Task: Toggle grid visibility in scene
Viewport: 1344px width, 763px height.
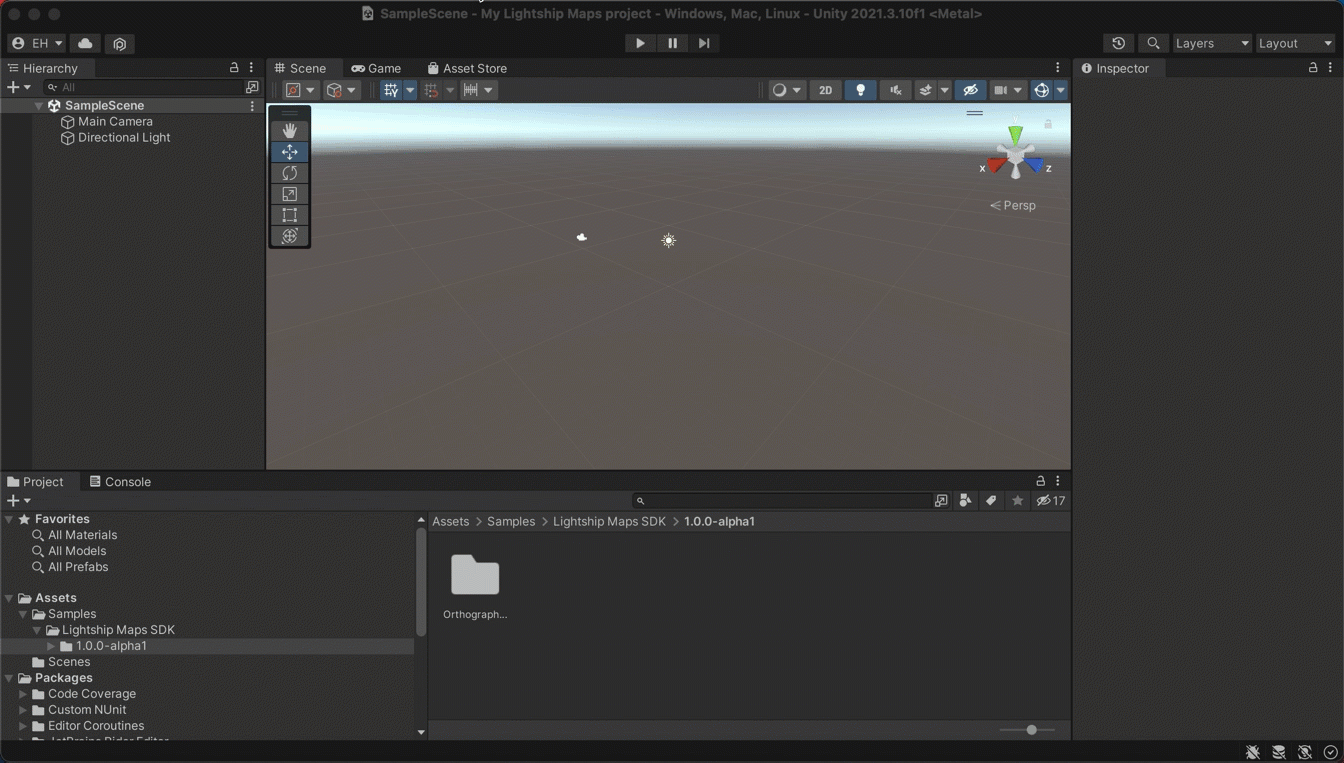Action: pos(391,90)
